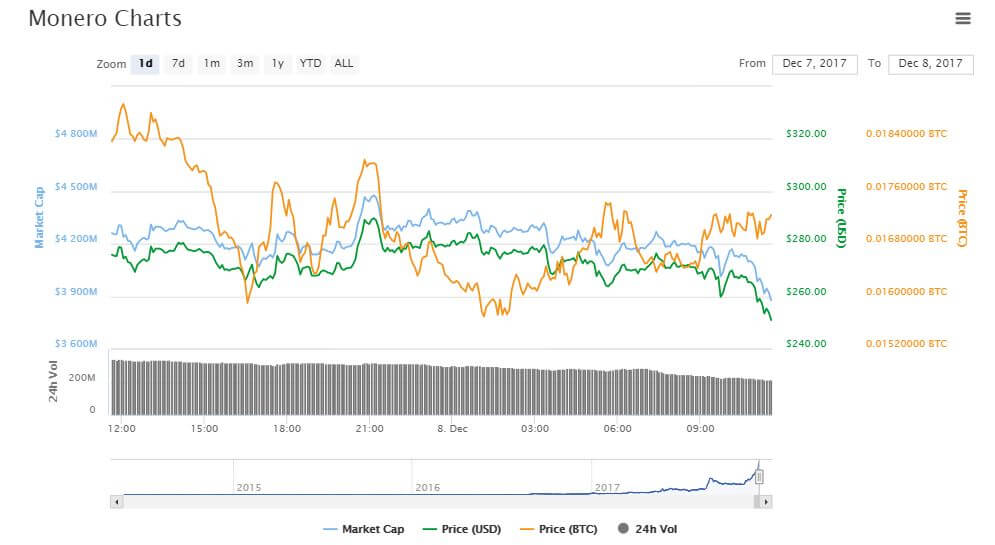
Task: Click the 0.01840000 BTC axis label
Action: (906, 134)
